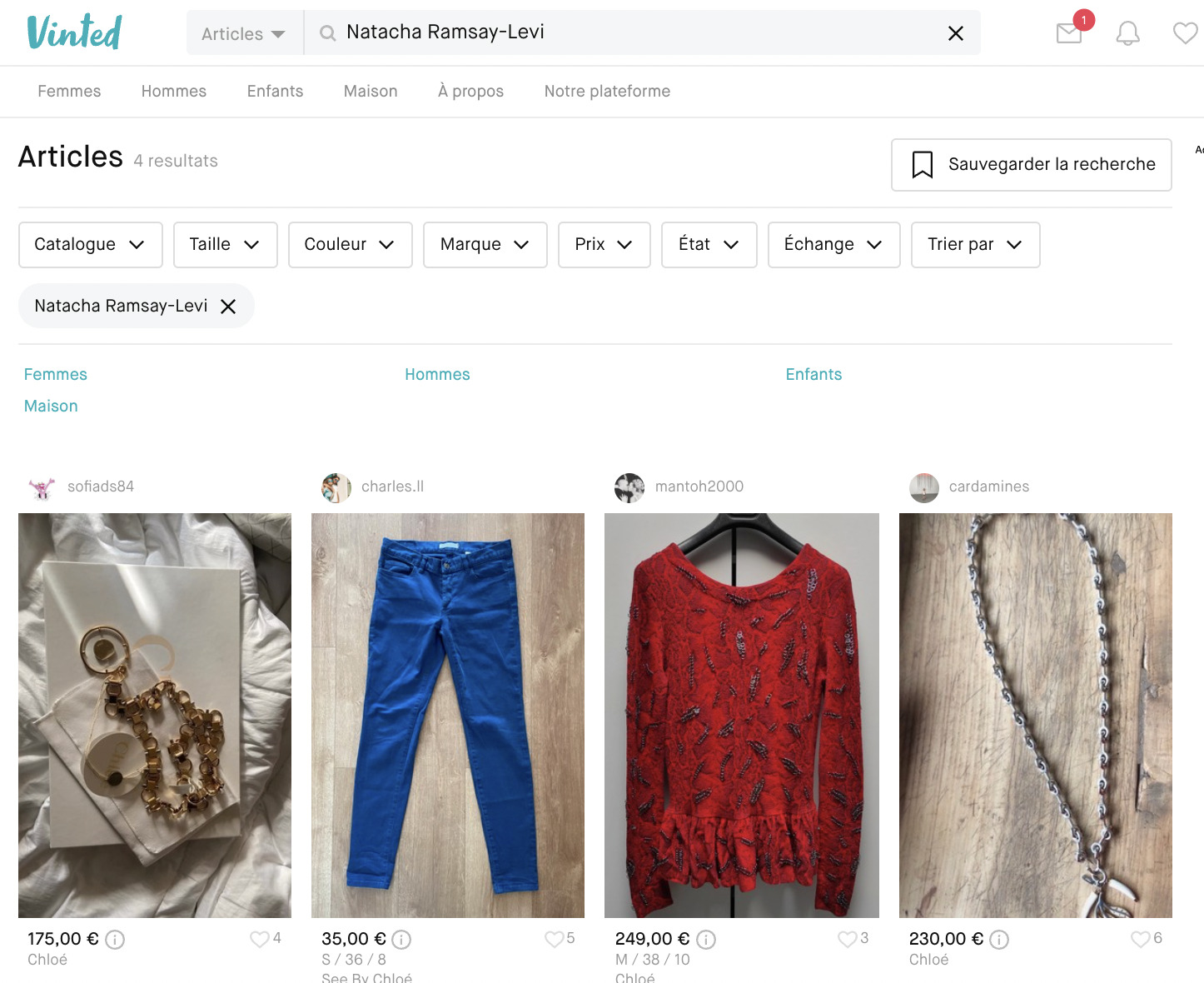Open the Femmes navigation menu
1204x983 pixels.
point(69,92)
